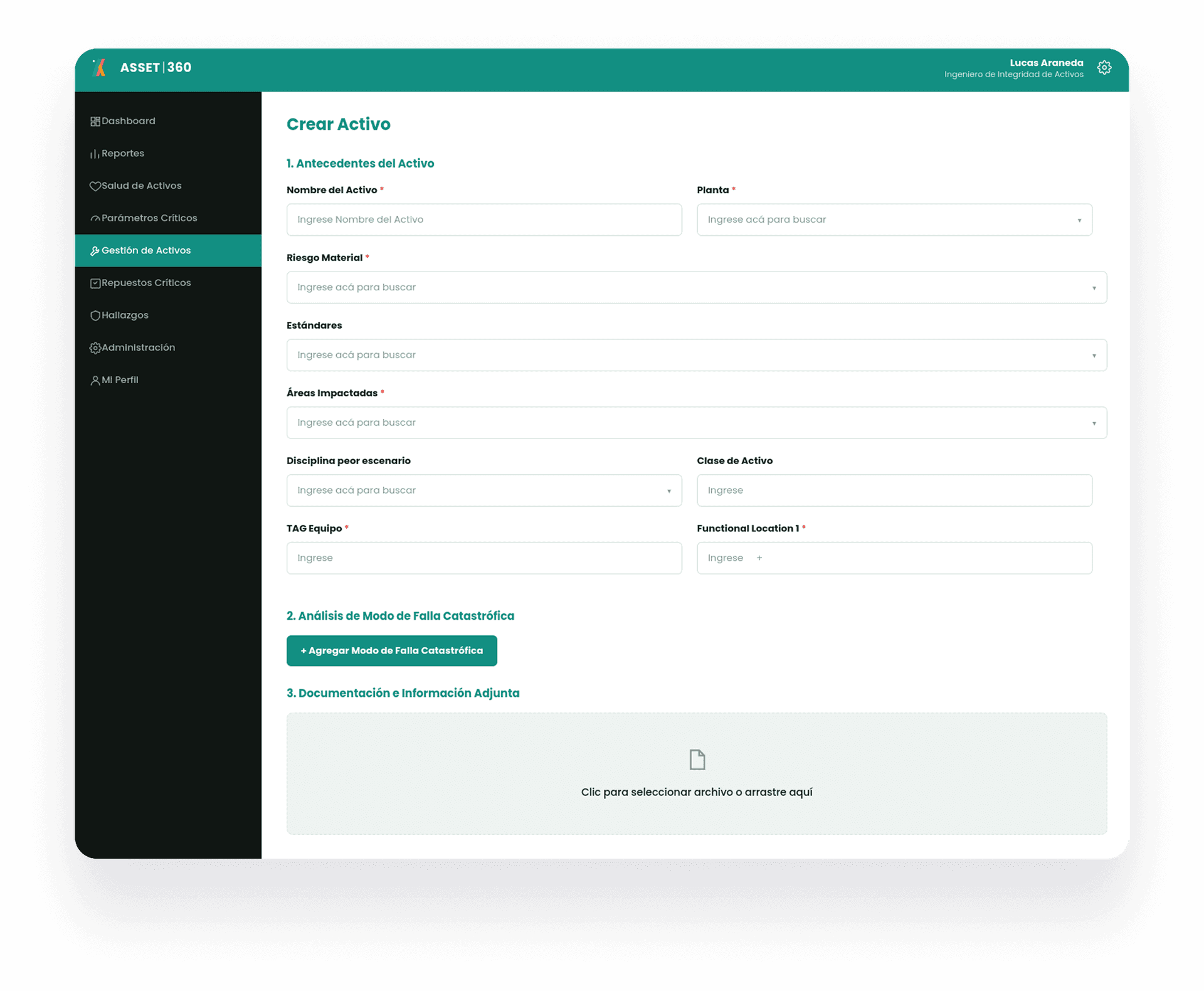Click the TAG Equipo input field
This screenshot has width=1204, height=991.
[x=484, y=558]
